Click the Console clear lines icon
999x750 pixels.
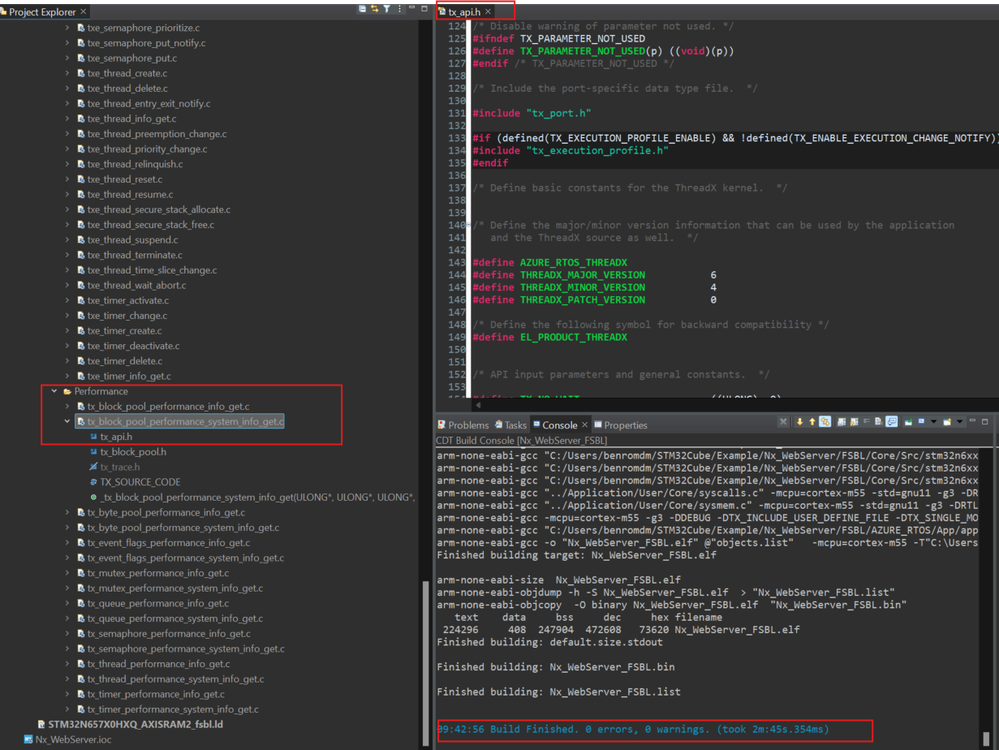pyautogui.click(x=866, y=421)
